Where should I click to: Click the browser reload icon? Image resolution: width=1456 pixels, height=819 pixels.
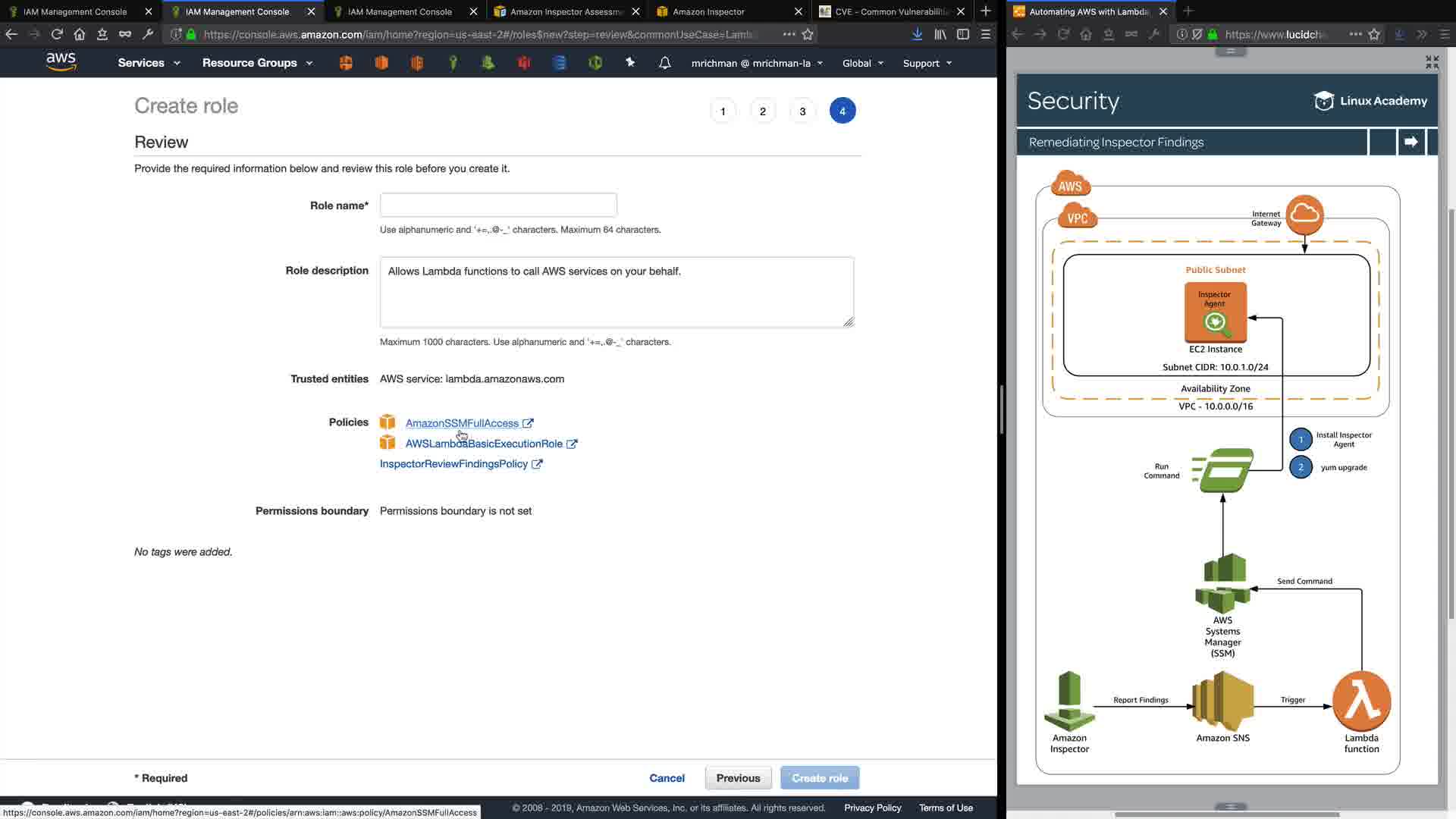57,34
